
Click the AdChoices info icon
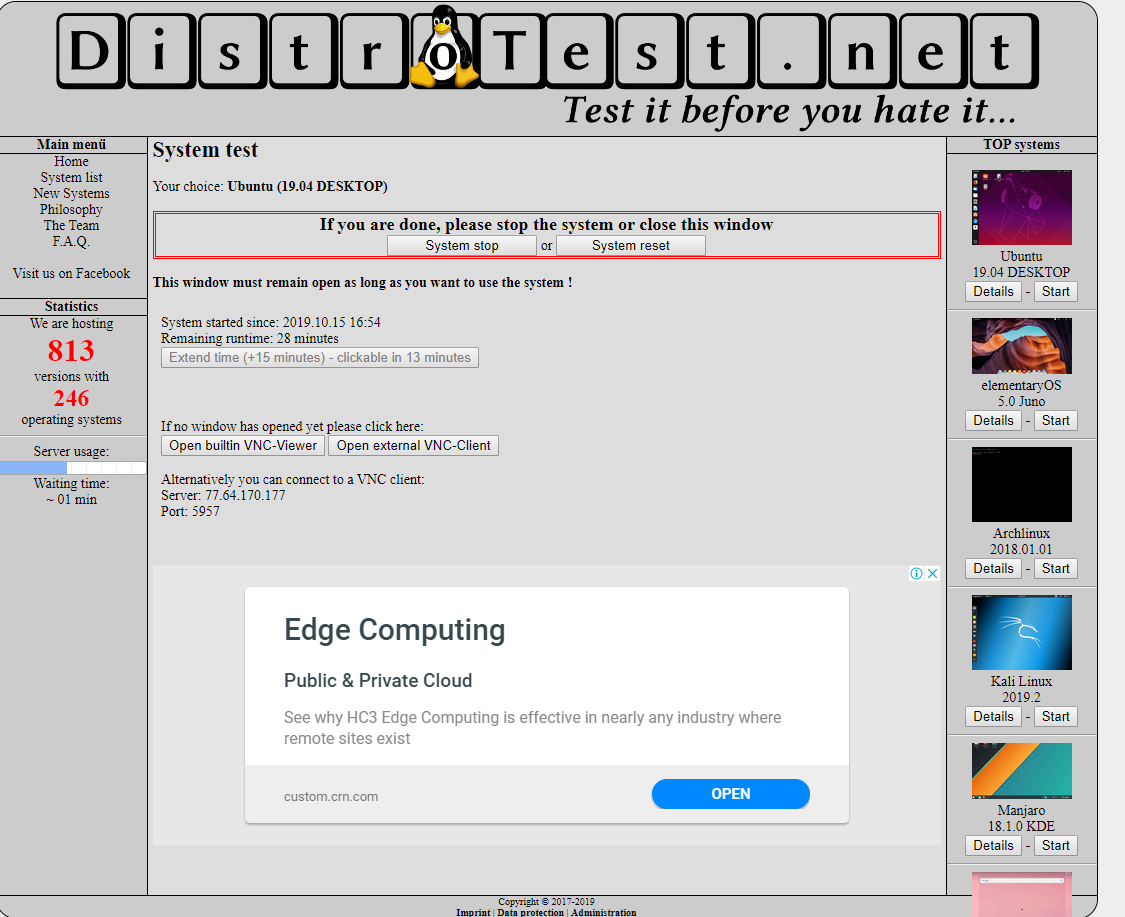coord(916,573)
